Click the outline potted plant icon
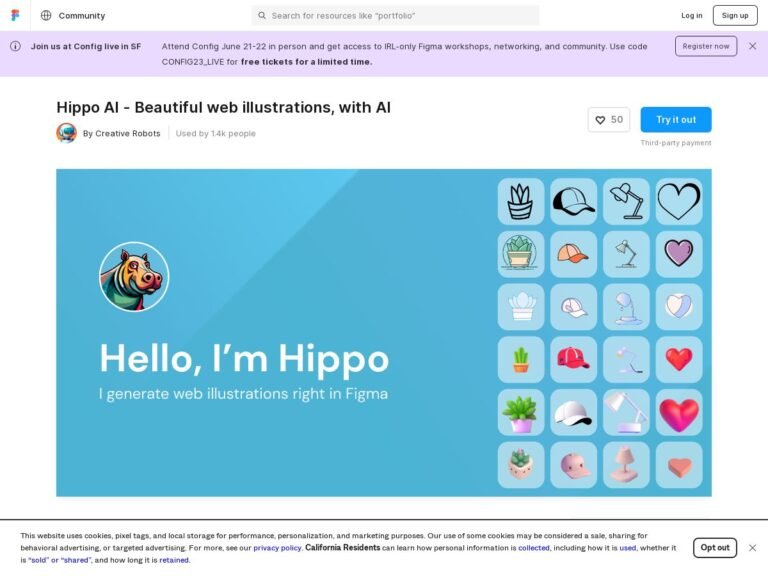768x576 pixels. [x=521, y=201]
